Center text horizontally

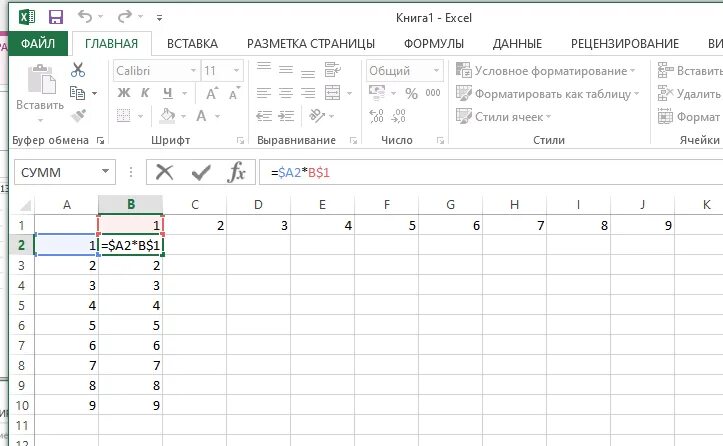pos(286,93)
